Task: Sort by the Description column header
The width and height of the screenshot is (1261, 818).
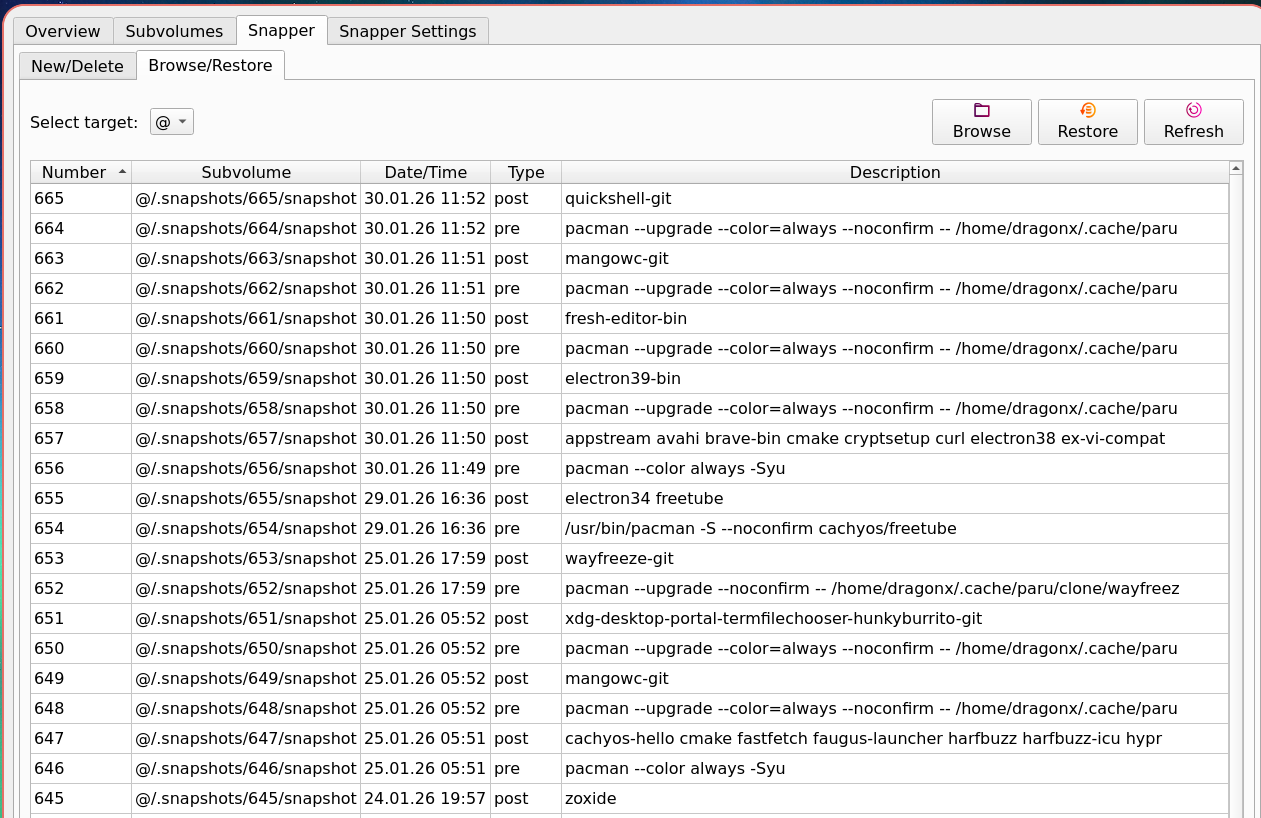Action: (895, 172)
